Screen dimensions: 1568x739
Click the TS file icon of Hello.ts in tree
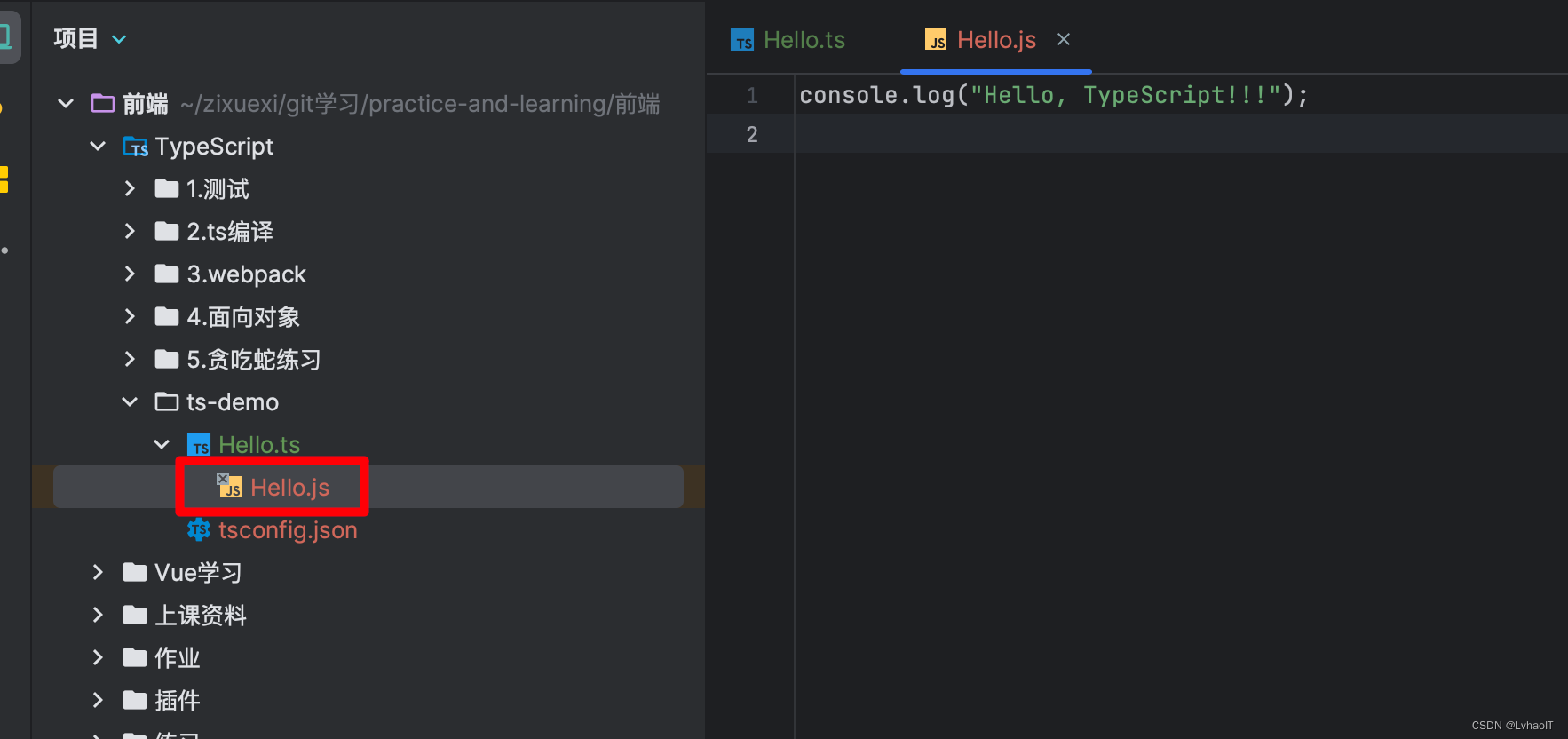point(199,444)
